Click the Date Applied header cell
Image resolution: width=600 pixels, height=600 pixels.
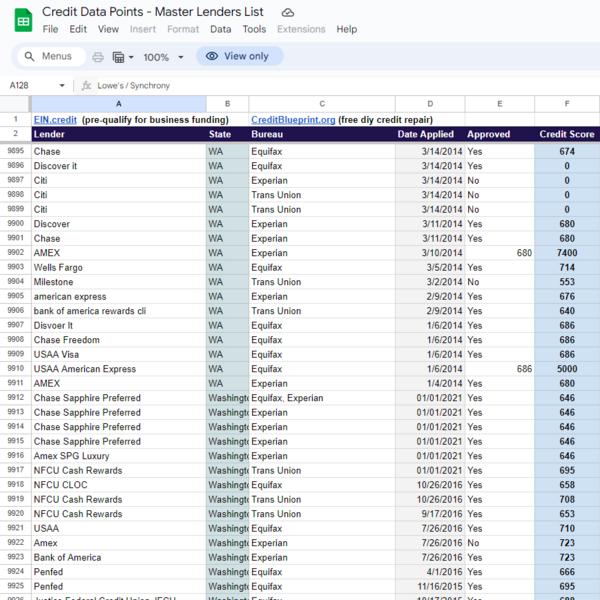[x=430, y=134]
